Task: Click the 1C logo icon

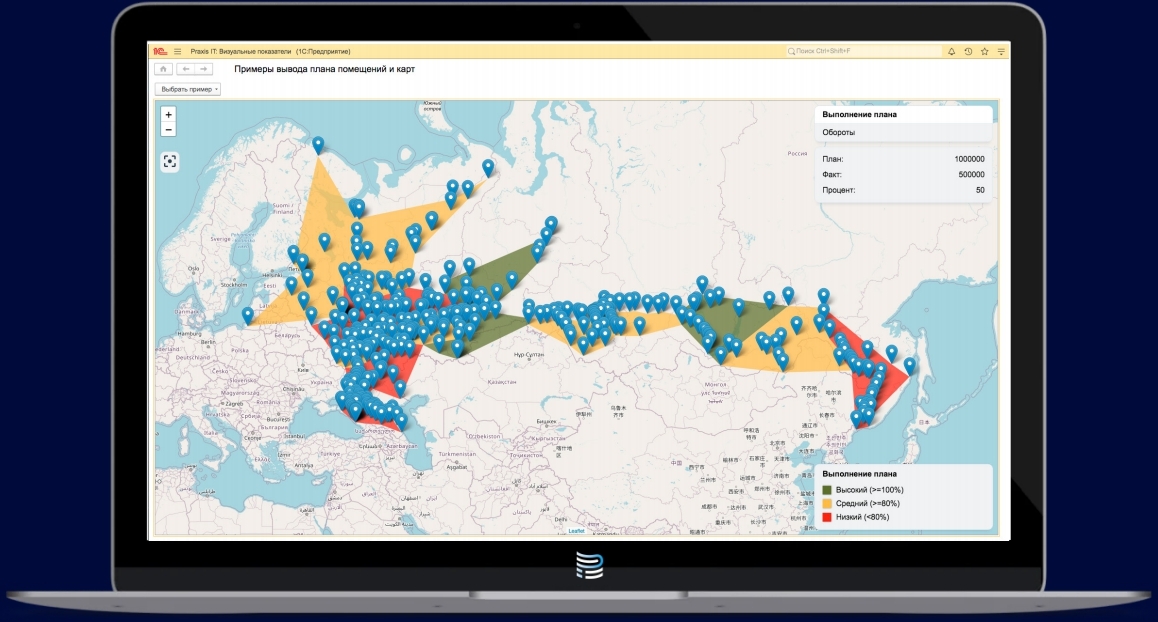Action: pos(160,52)
